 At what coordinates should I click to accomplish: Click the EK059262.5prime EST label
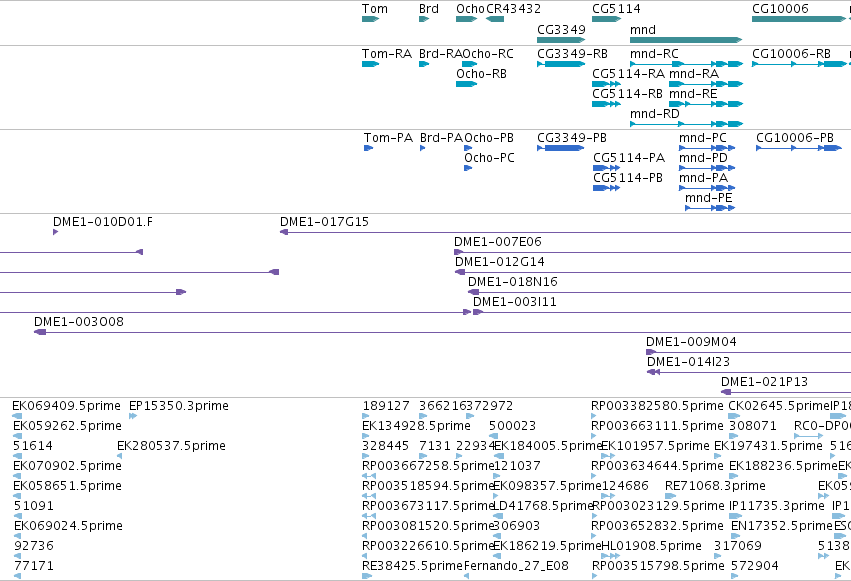[x=67, y=426]
